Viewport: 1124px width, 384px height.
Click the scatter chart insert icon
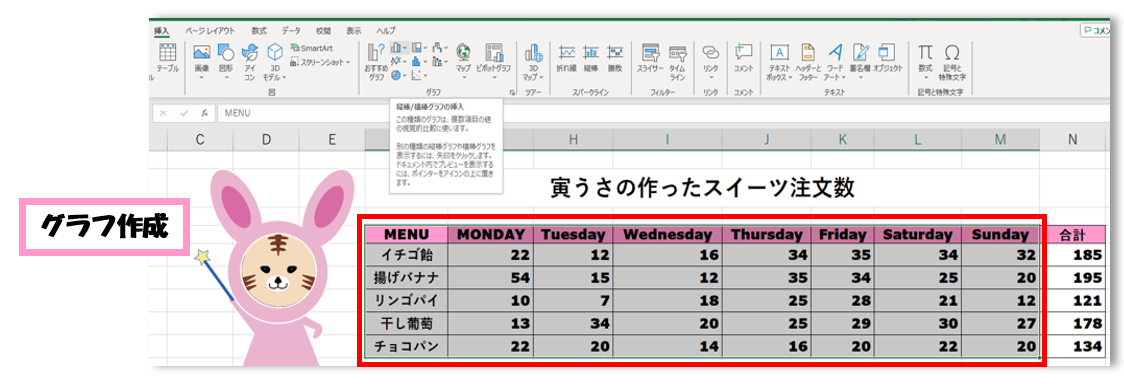(x=416, y=75)
